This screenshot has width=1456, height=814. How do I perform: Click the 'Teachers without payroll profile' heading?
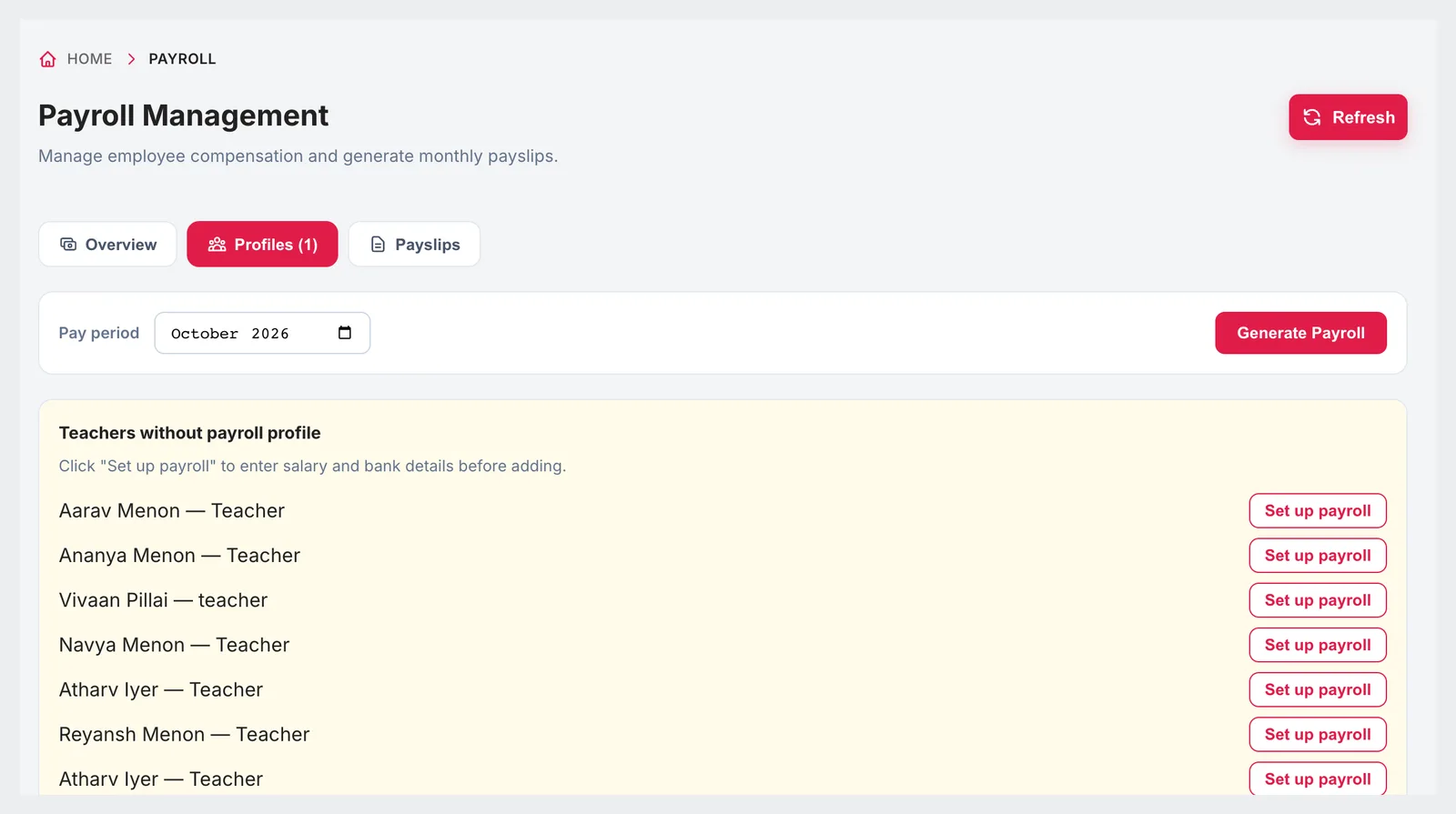coord(190,433)
